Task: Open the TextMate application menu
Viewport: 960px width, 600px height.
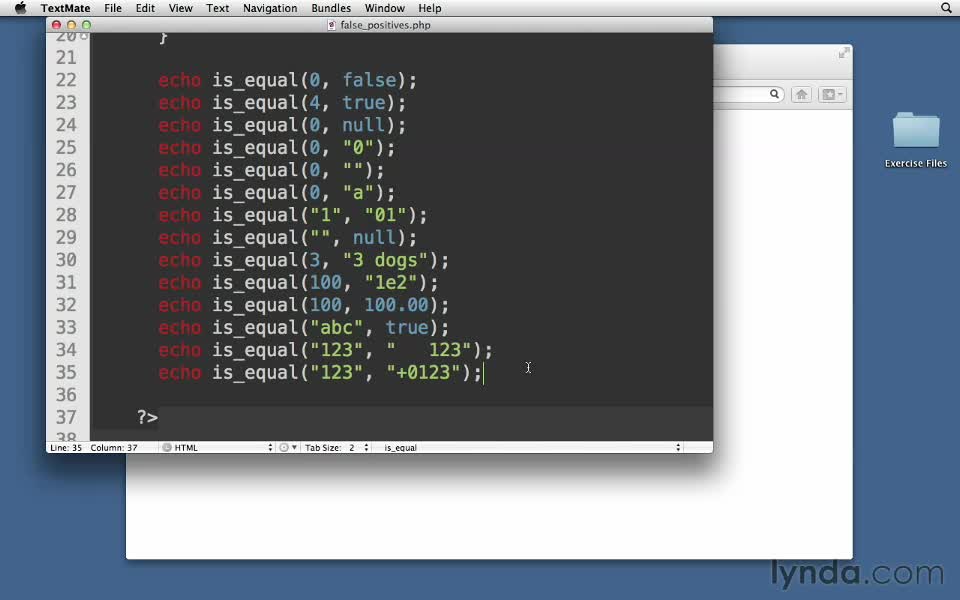Action: [x=66, y=8]
